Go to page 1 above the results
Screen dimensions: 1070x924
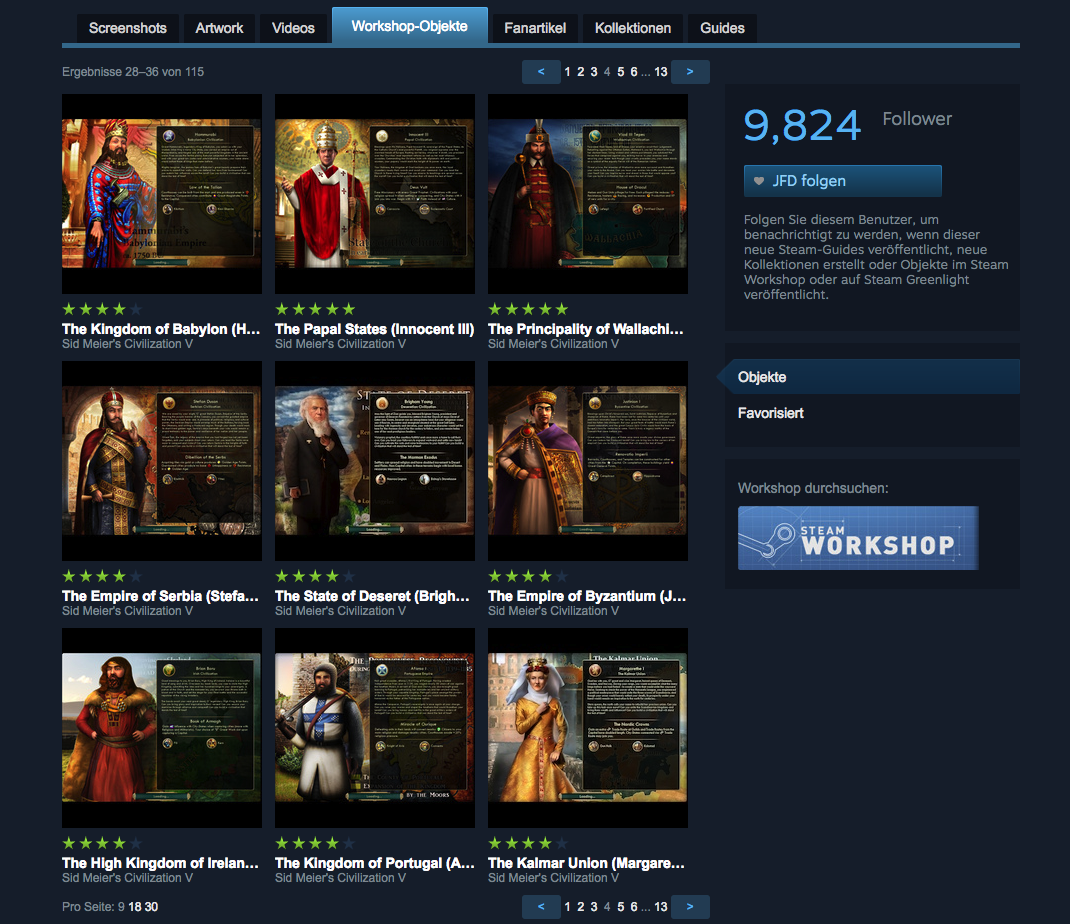[x=567, y=72]
